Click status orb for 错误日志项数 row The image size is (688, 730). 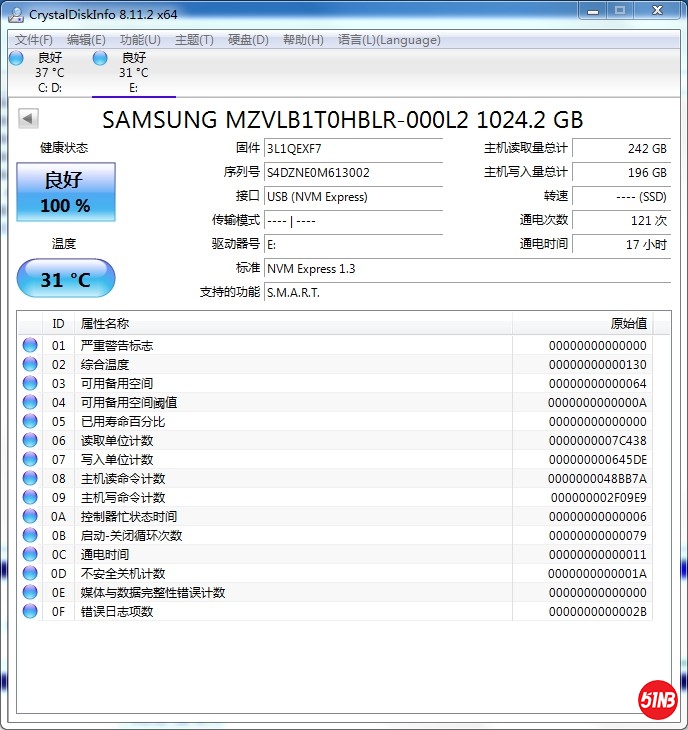30,612
